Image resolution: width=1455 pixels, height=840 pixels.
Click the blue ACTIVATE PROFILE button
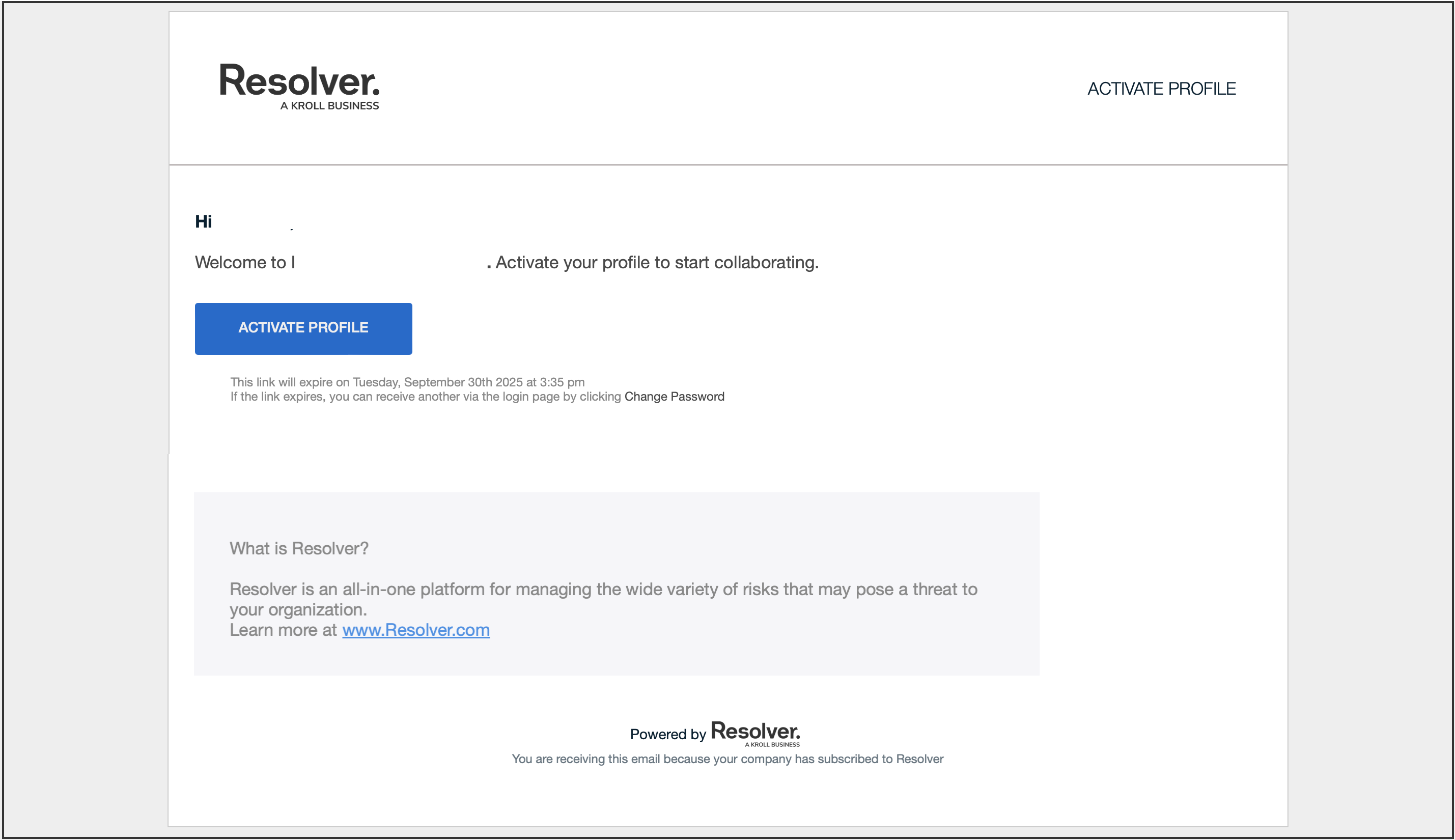(x=303, y=328)
